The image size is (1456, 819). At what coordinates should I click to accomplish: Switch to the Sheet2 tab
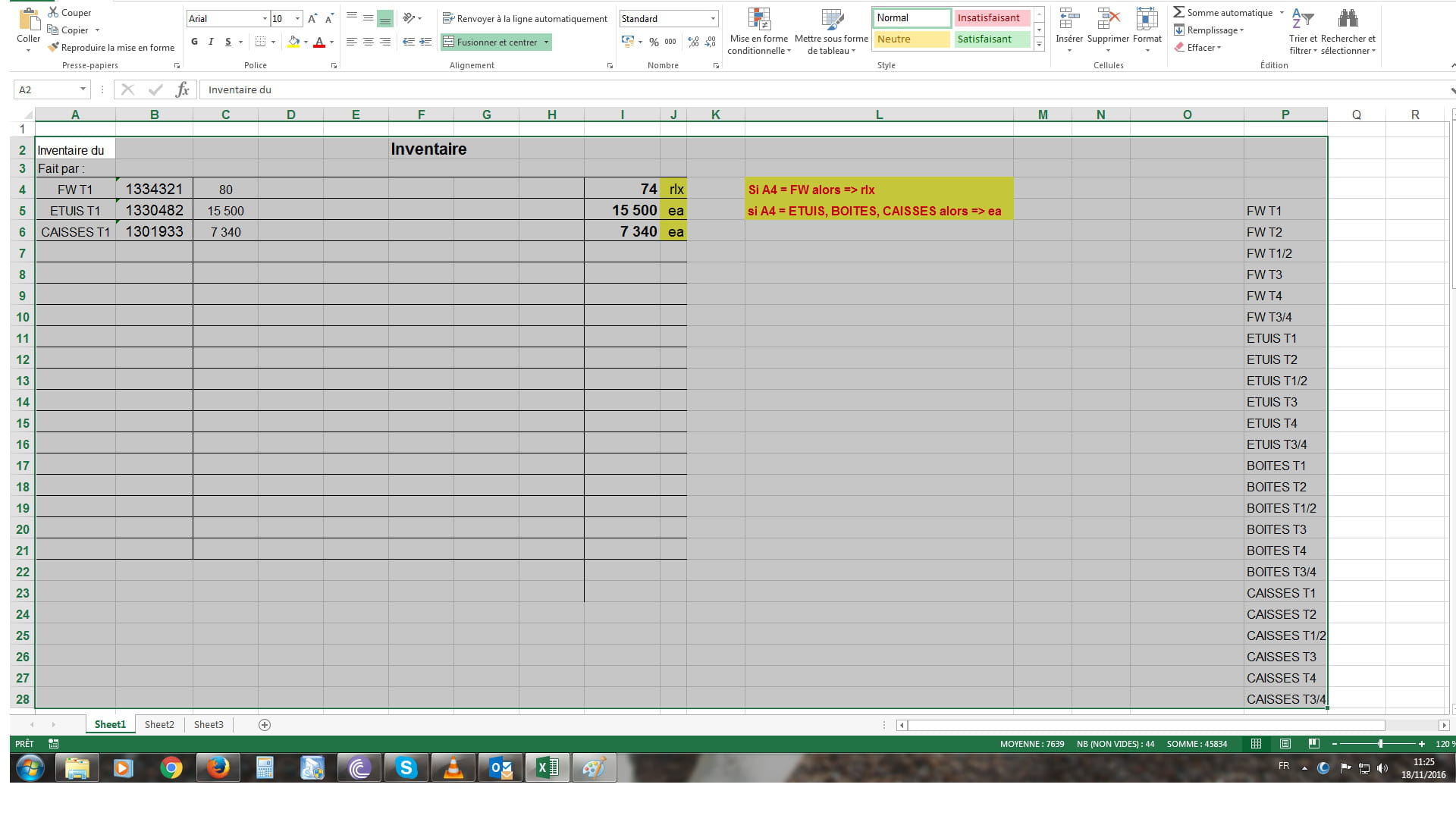tap(159, 724)
